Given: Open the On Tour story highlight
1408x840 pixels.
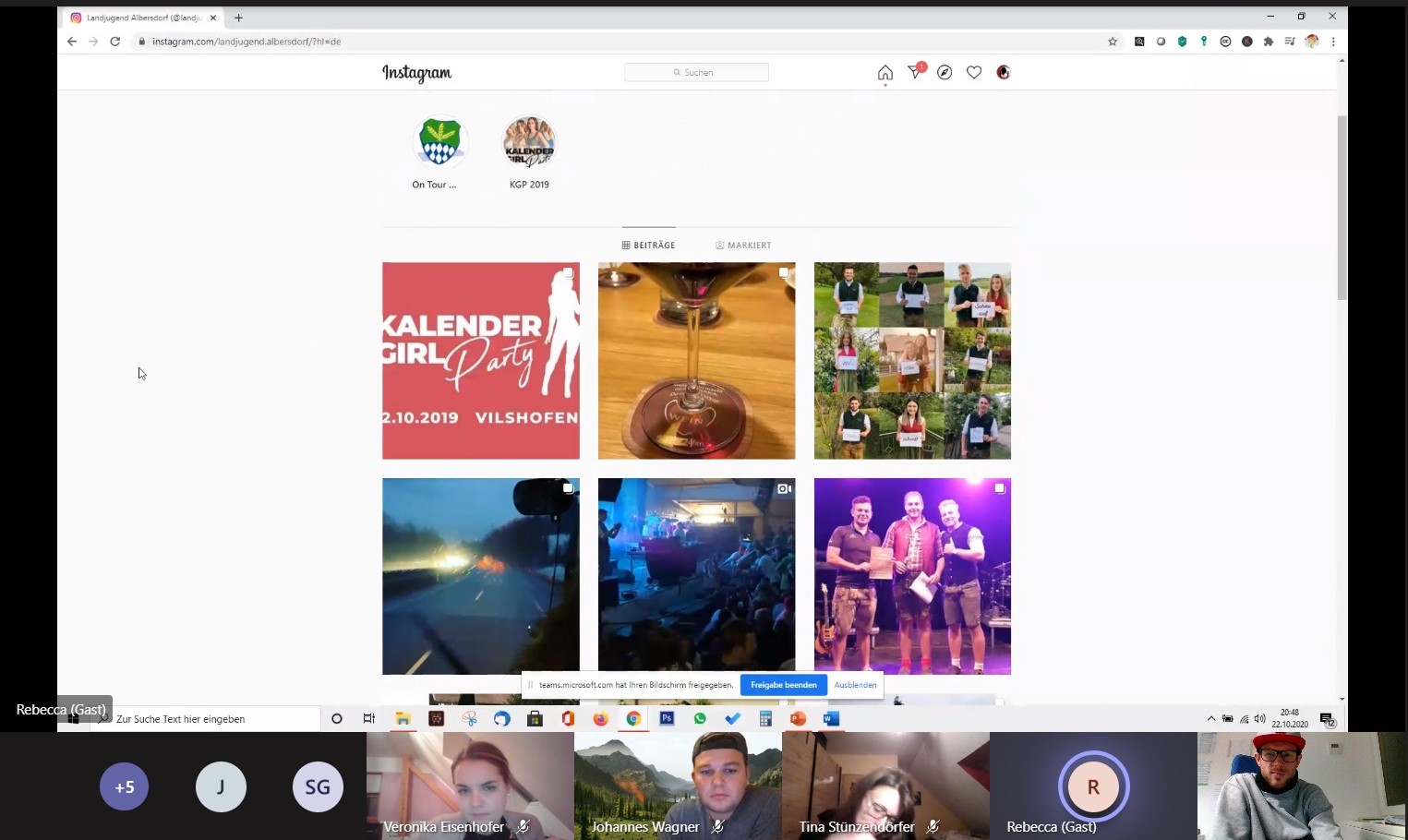Looking at the screenshot, I should (x=439, y=143).
